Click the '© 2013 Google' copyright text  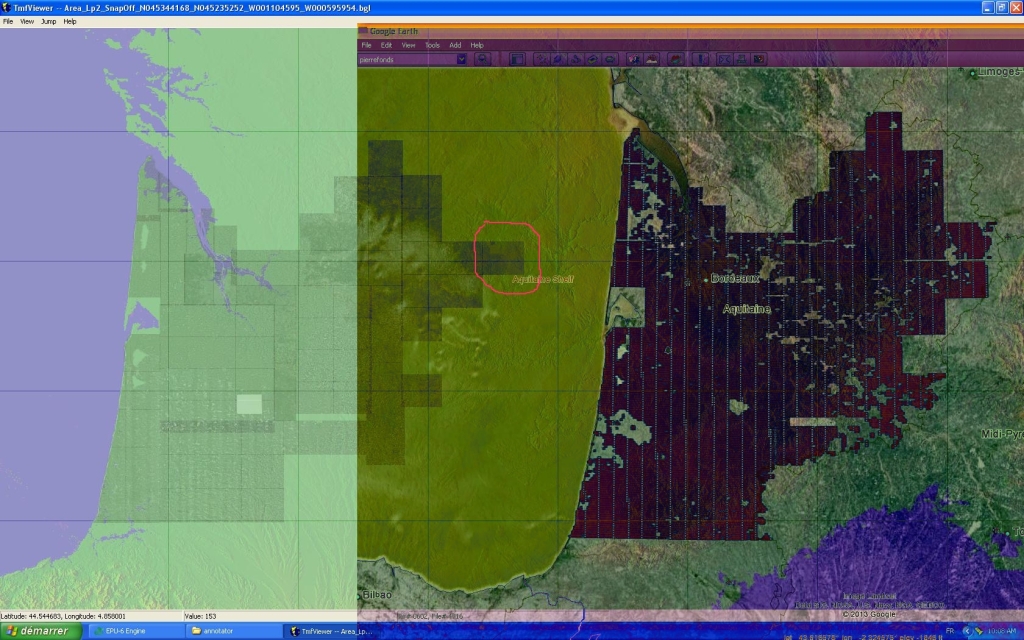tap(869, 615)
